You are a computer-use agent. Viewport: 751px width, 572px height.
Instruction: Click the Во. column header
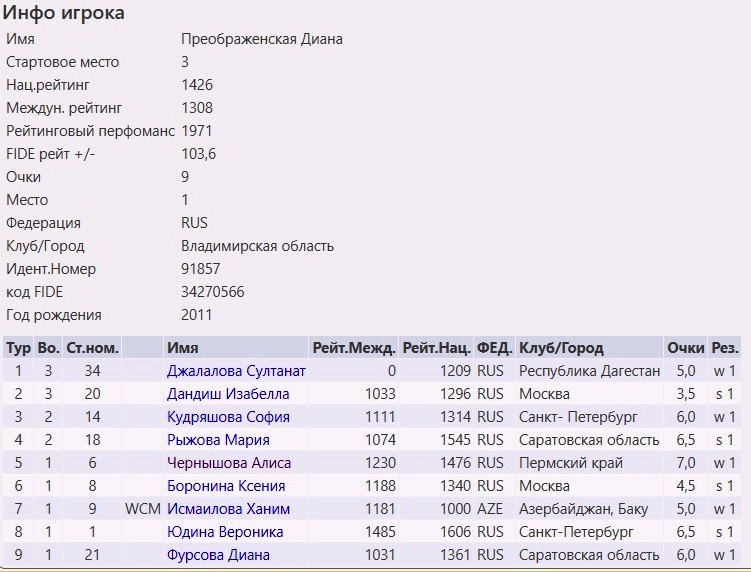click(x=48, y=348)
